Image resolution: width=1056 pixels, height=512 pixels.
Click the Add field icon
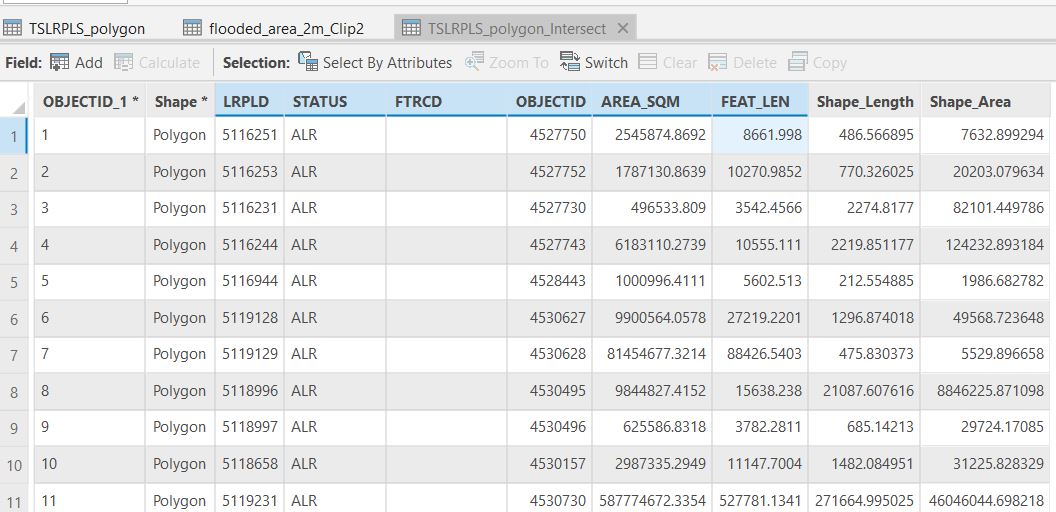pos(60,62)
